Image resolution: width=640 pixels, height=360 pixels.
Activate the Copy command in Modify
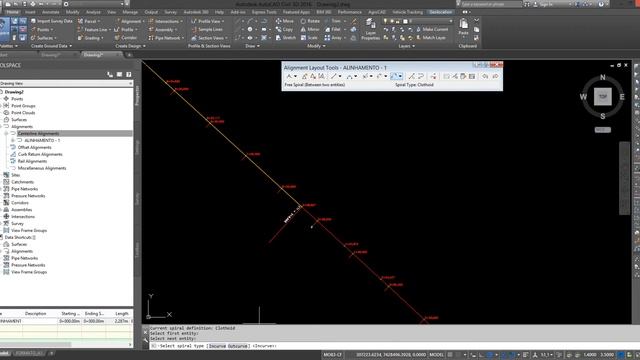[284, 29]
